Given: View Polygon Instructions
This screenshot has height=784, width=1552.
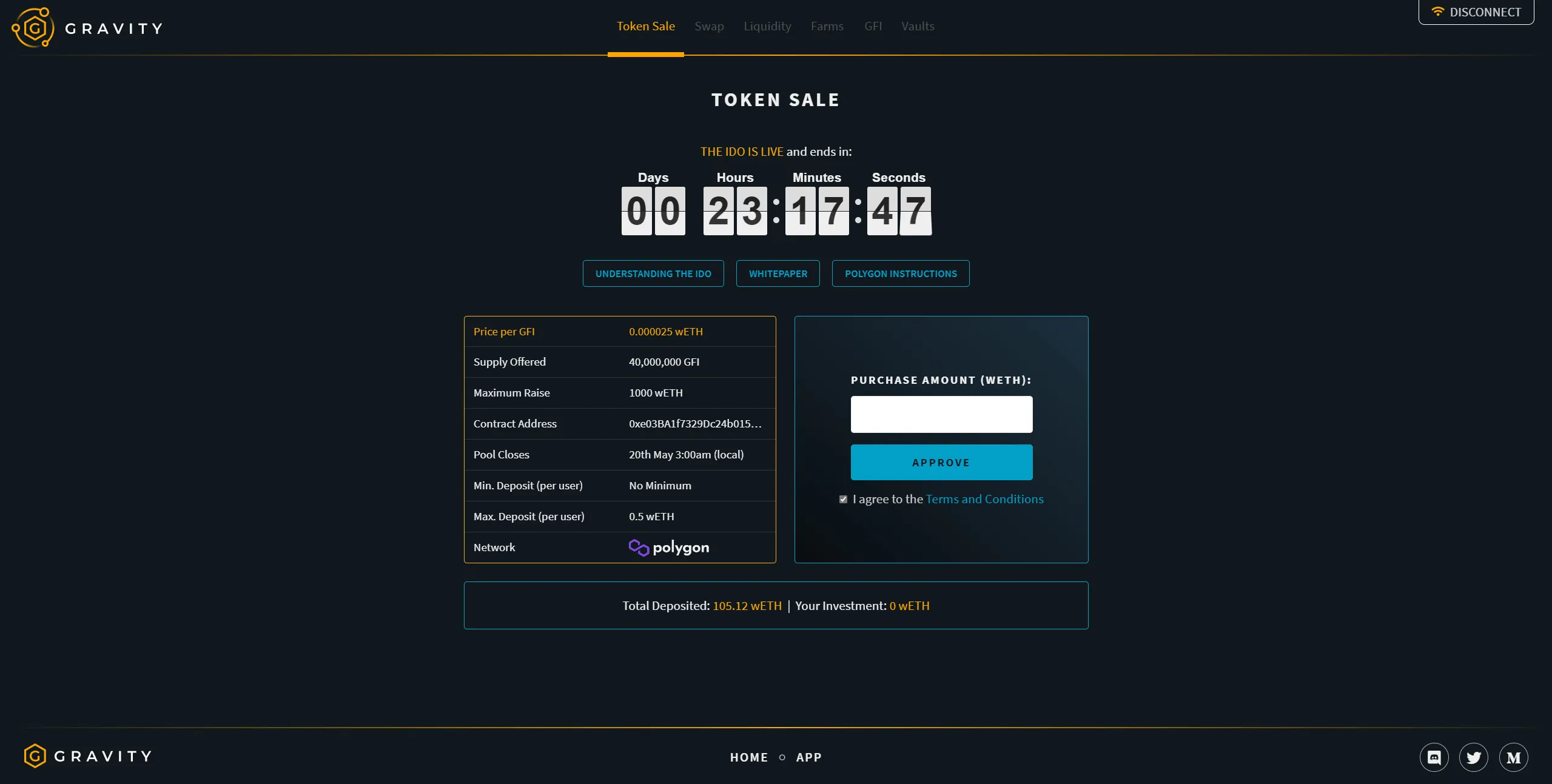Looking at the screenshot, I should 901,273.
